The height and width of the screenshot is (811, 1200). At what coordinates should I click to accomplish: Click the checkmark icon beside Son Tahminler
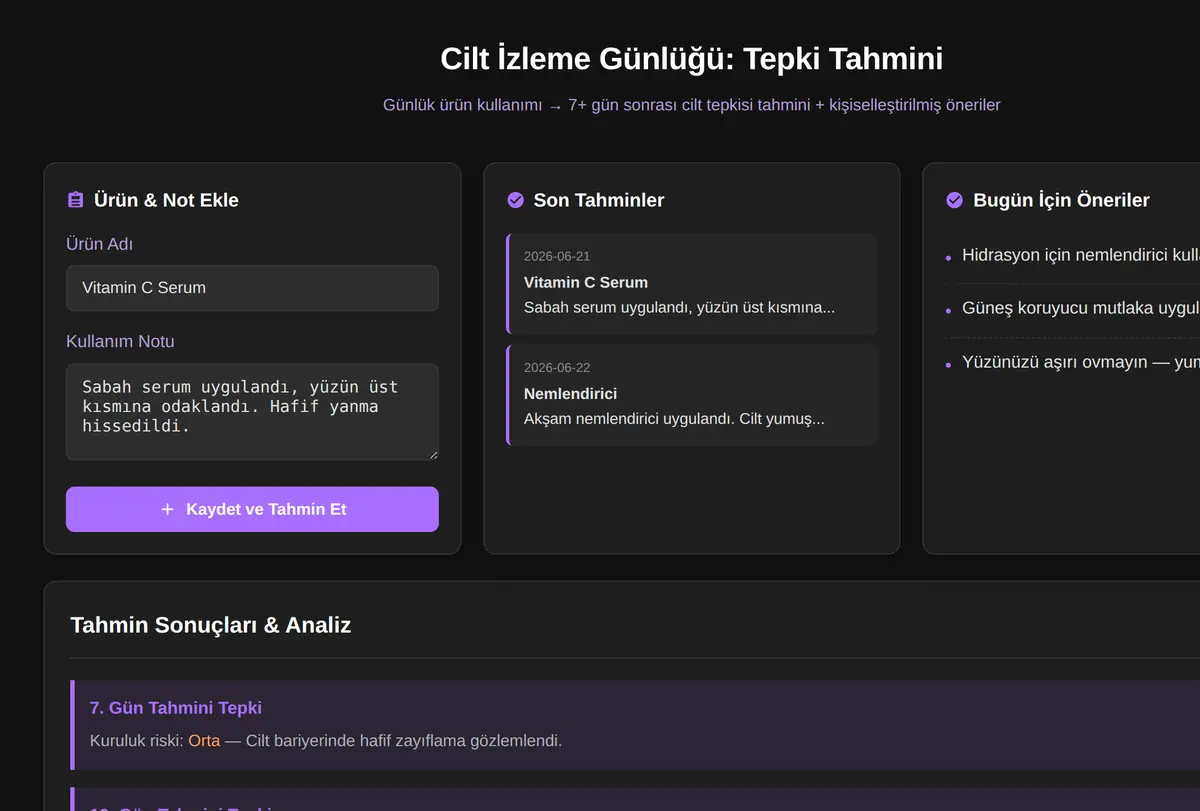pyautogui.click(x=515, y=200)
